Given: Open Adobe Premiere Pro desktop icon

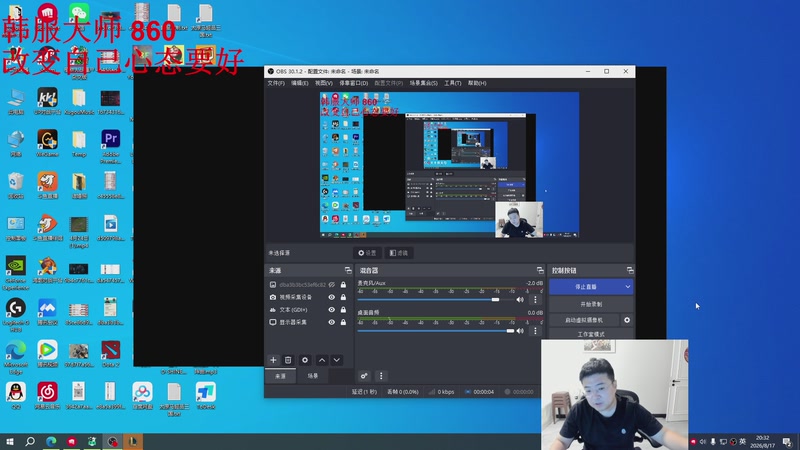Looking at the screenshot, I should 111,145.
